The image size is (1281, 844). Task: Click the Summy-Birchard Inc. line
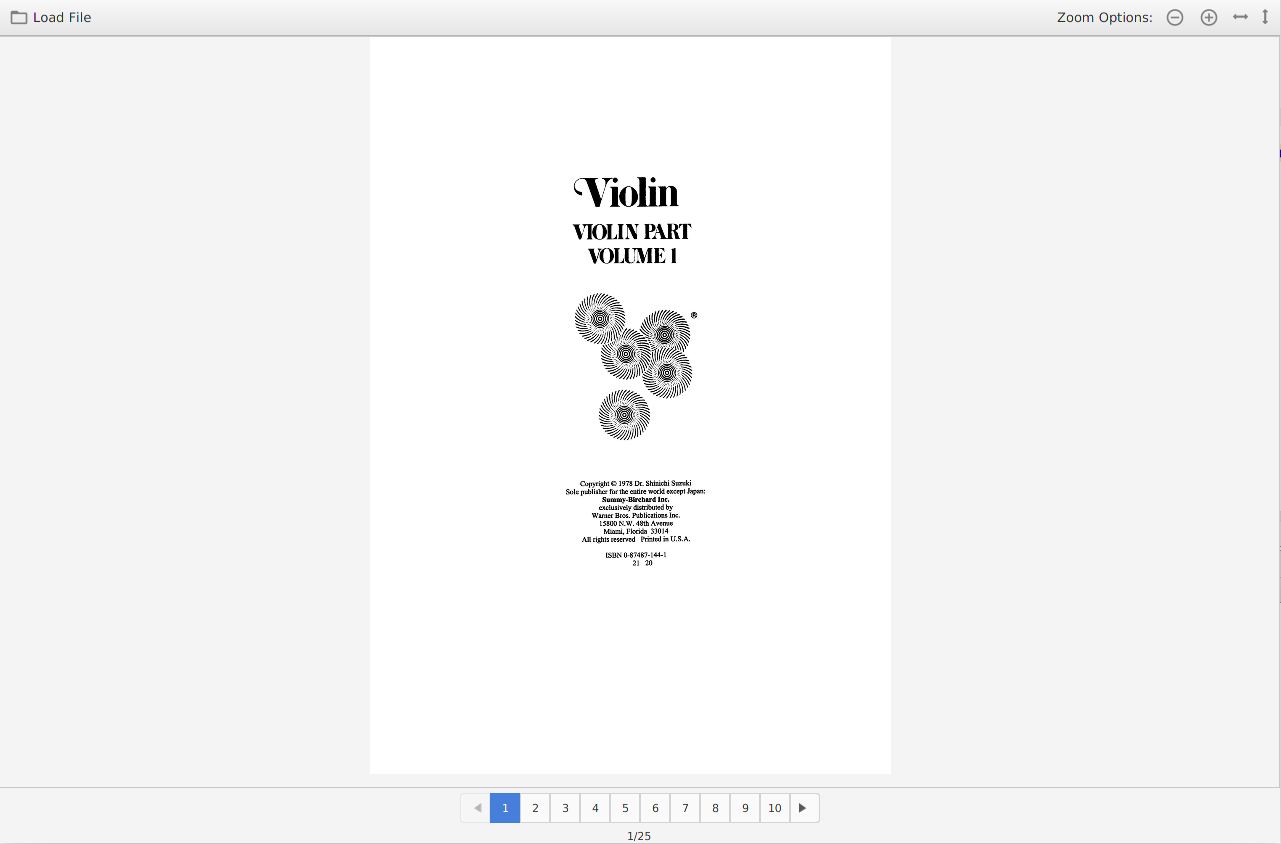pyautogui.click(x=636, y=499)
